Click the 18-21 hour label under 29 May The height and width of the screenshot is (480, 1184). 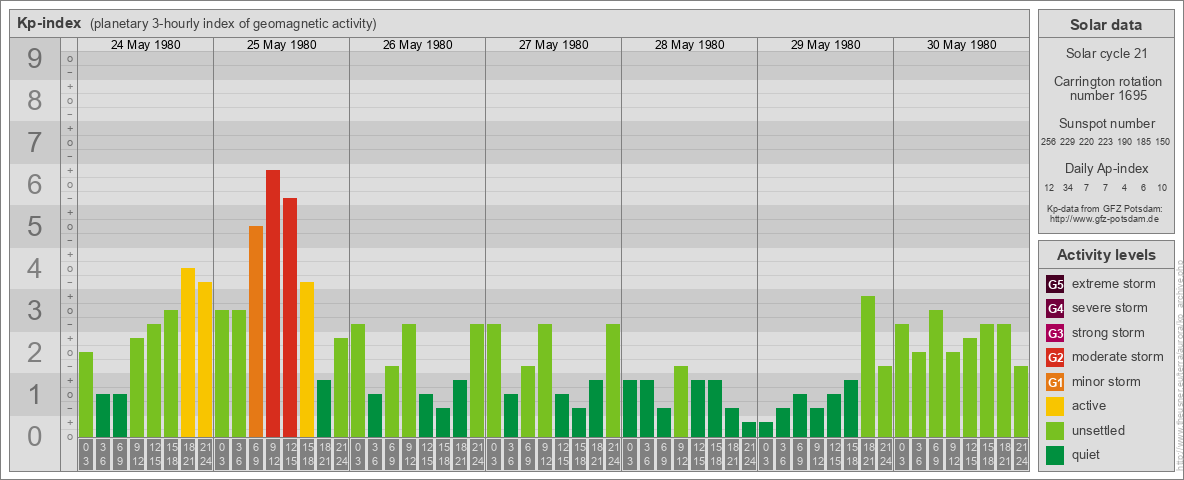pos(868,454)
